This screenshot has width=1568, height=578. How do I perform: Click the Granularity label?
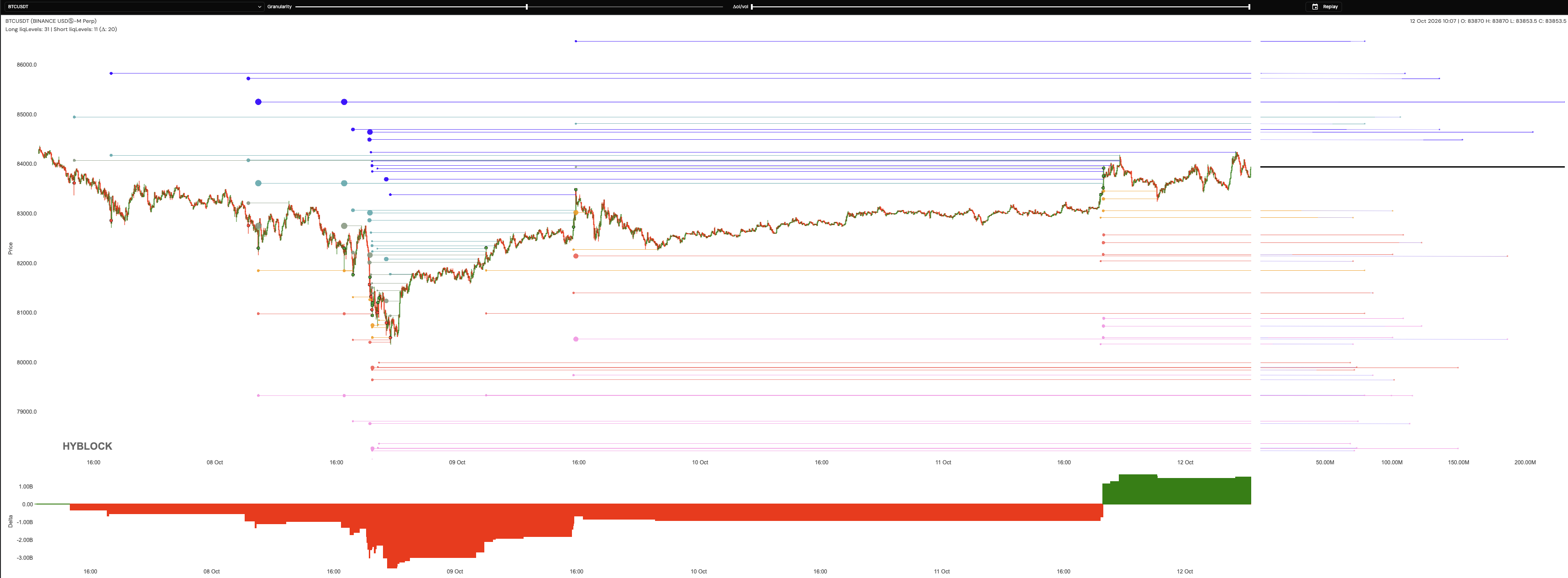click(x=279, y=7)
